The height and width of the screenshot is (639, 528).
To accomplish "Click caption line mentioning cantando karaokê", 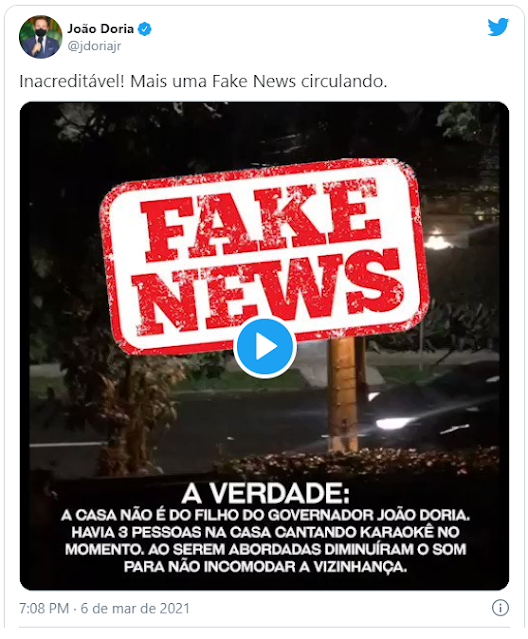I will pos(265,532).
